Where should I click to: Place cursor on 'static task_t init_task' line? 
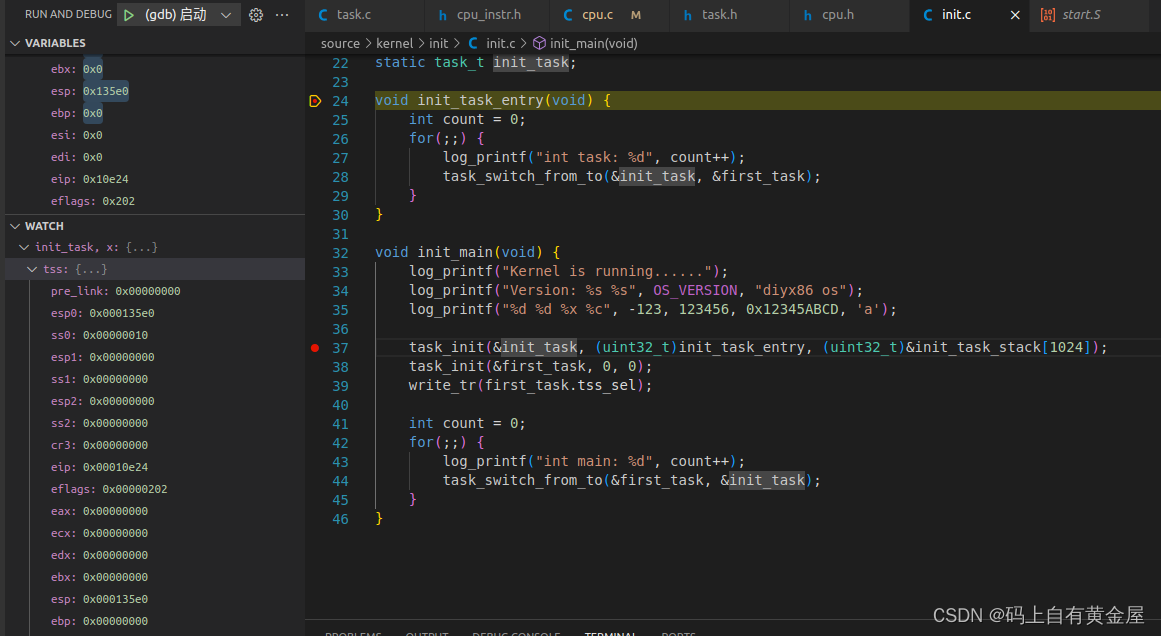475,62
